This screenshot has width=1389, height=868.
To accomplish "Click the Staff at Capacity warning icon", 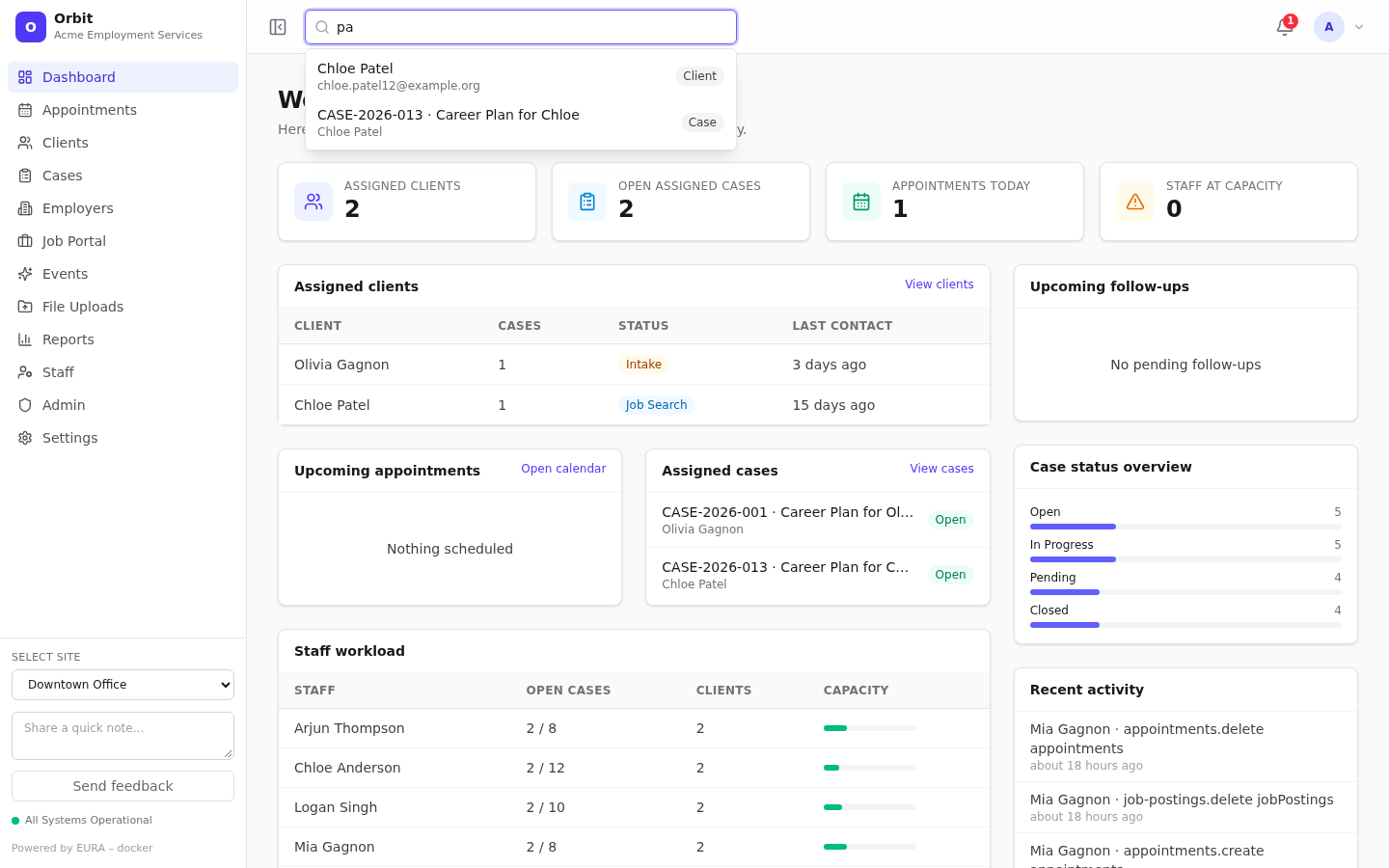I will 1135,202.
